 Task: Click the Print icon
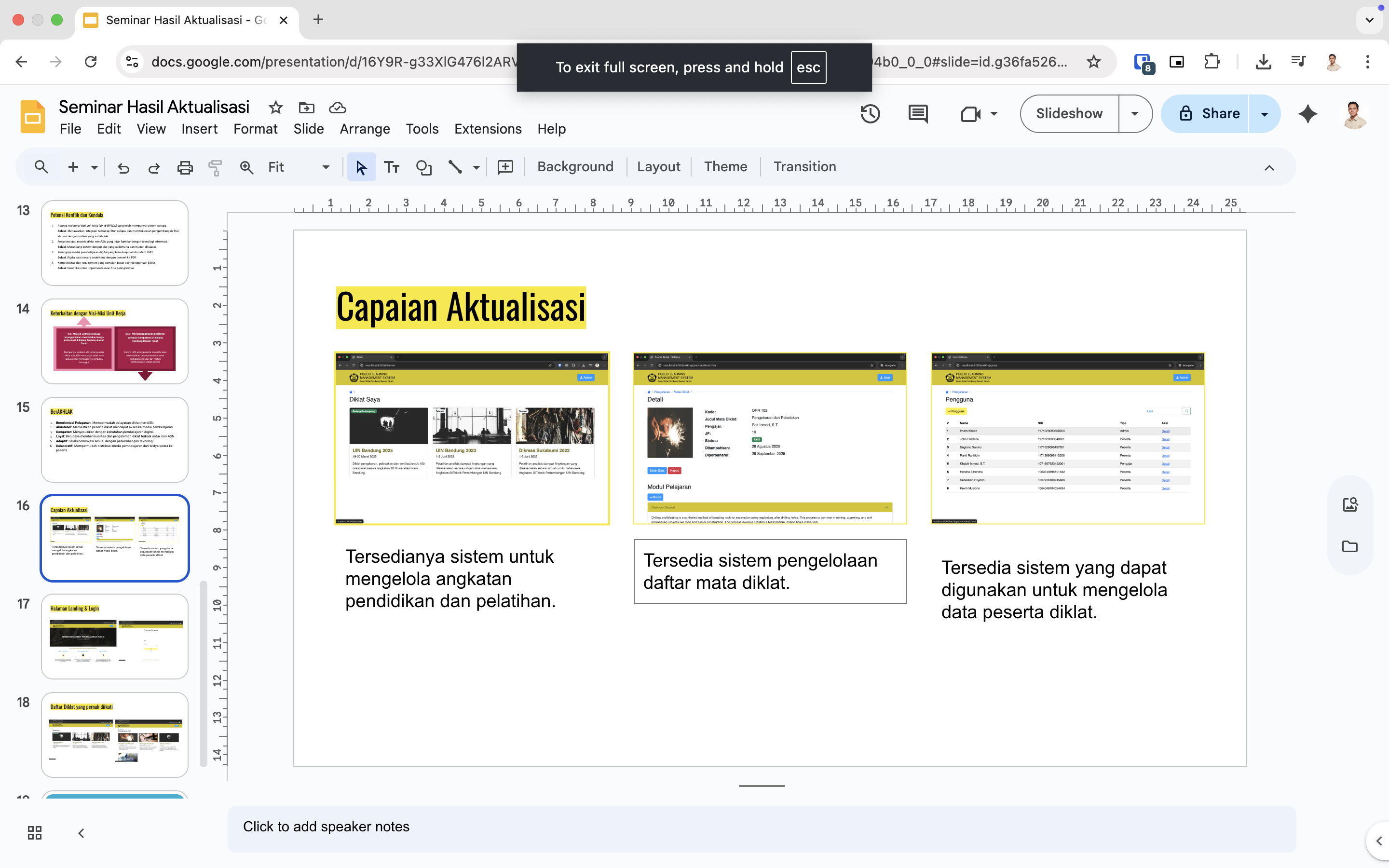tap(185, 167)
